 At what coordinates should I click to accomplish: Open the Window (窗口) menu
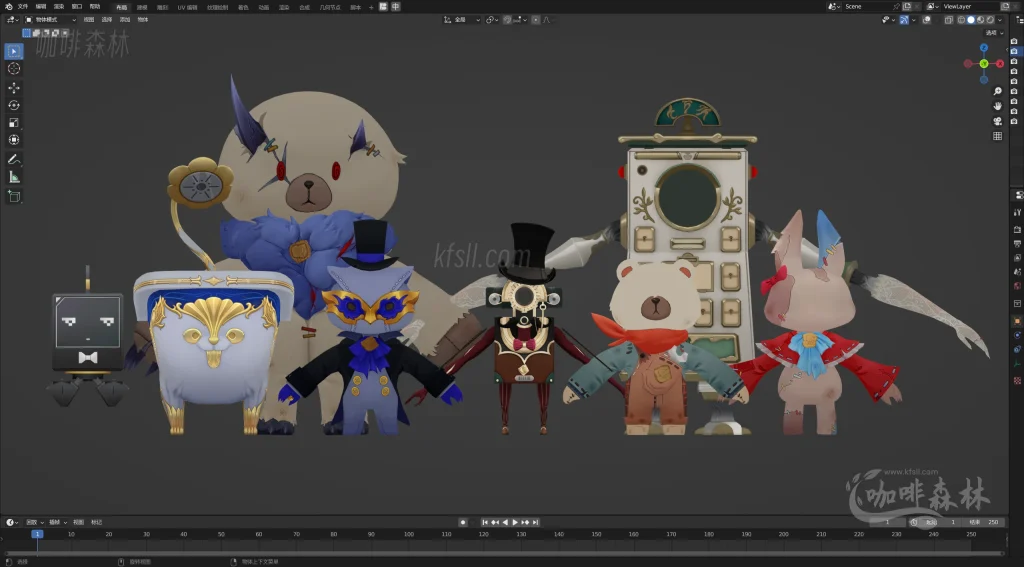pyautogui.click(x=77, y=7)
